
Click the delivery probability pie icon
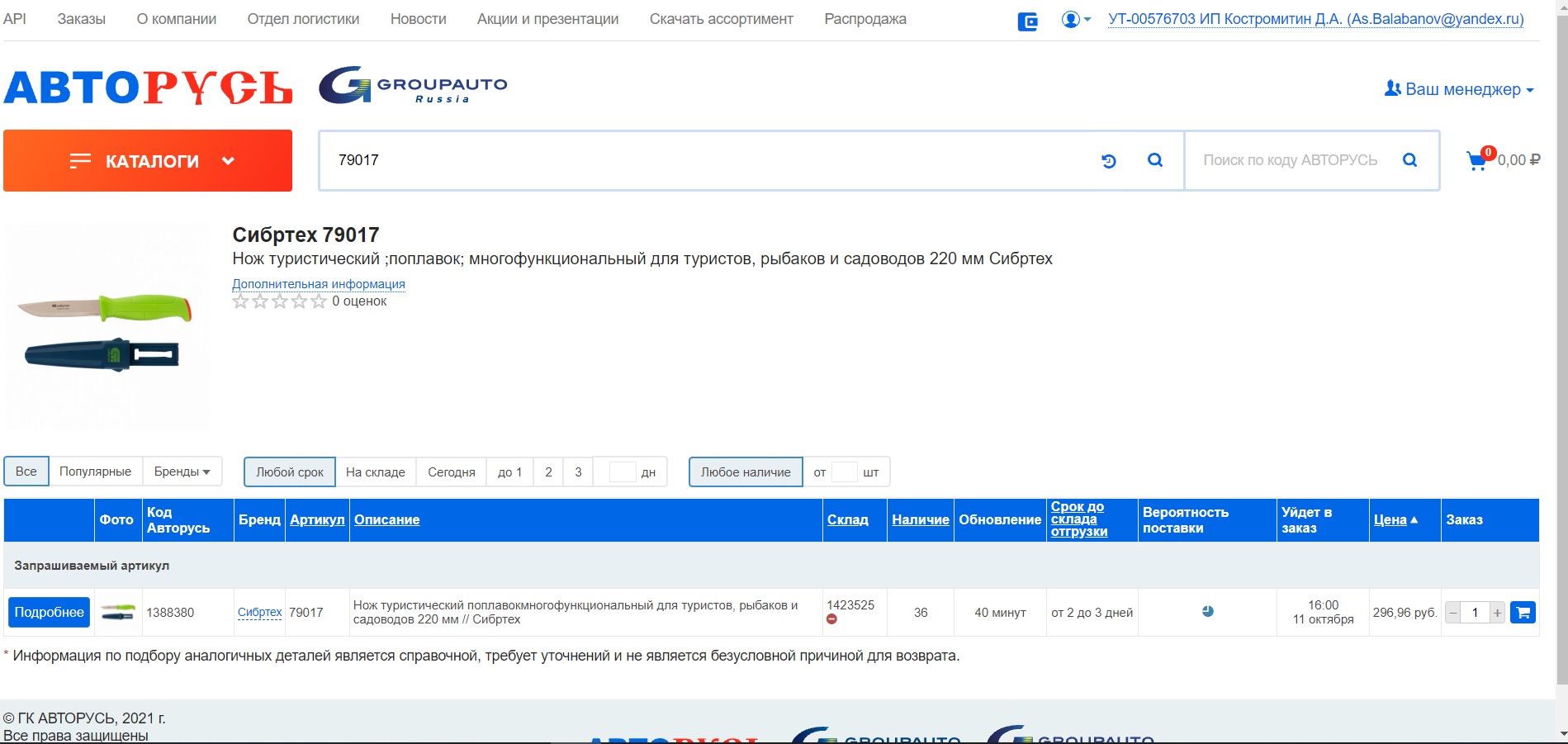click(1207, 612)
